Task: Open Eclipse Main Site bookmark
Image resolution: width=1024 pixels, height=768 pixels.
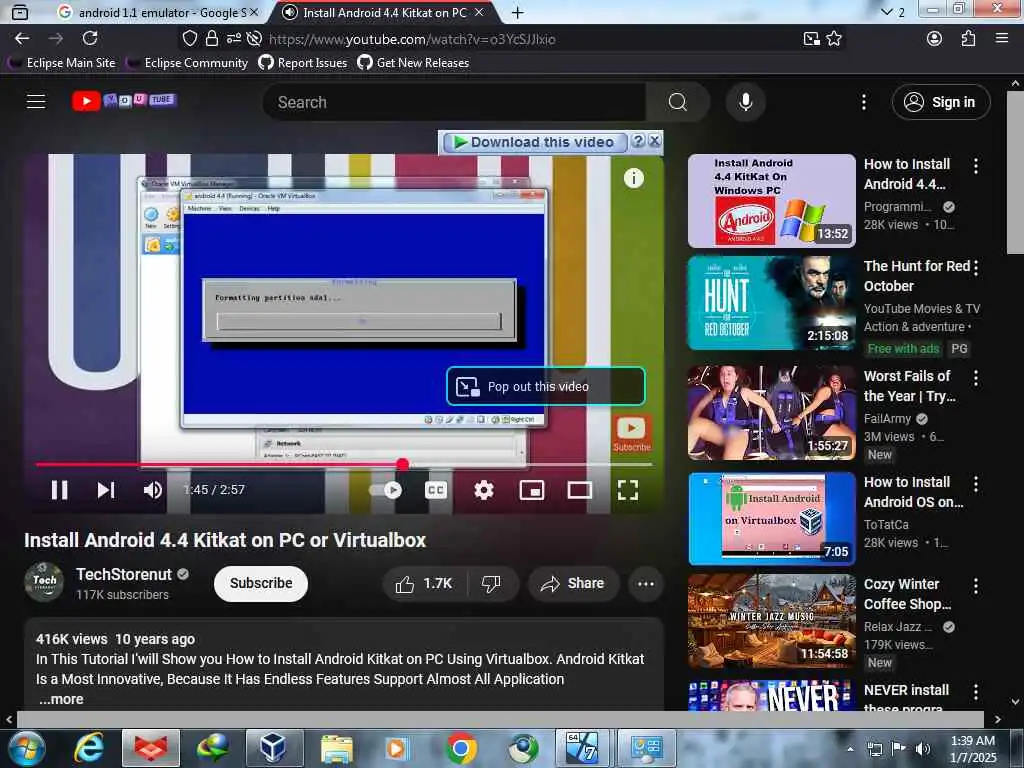Action: tap(61, 63)
